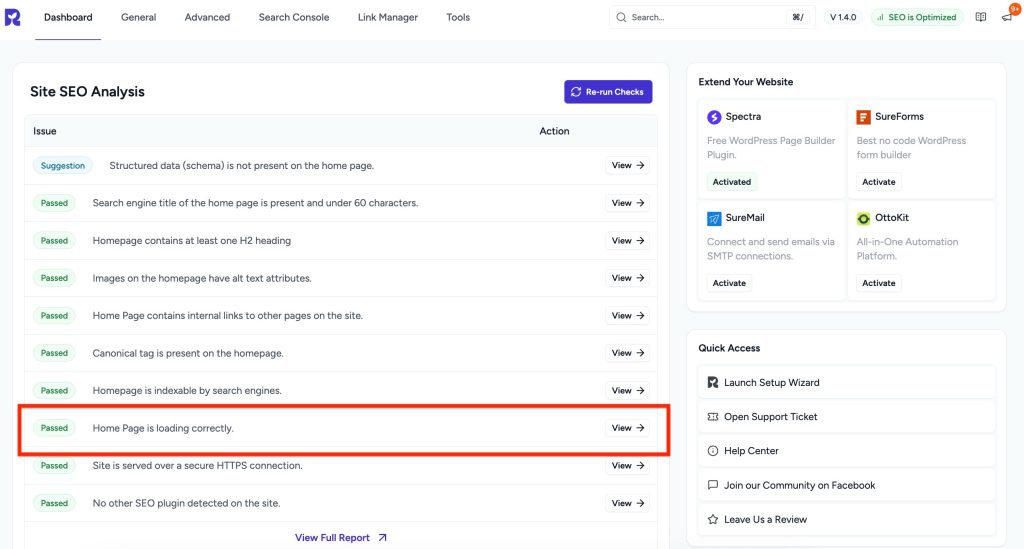Open the Search Console tab
Viewport: 1024px width, 549px height.
293,17
